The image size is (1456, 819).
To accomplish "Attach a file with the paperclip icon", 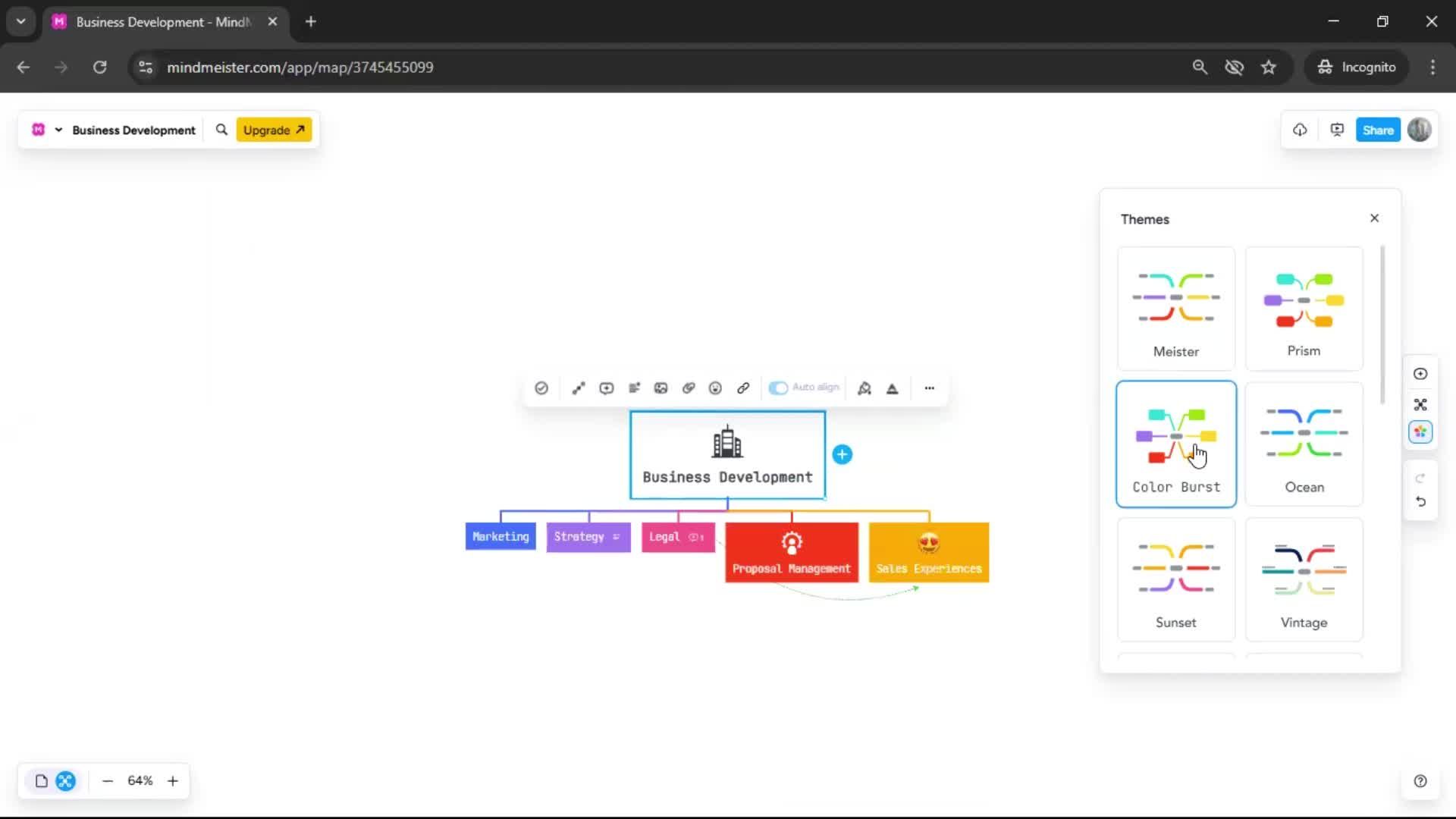I will coord(689,388).
